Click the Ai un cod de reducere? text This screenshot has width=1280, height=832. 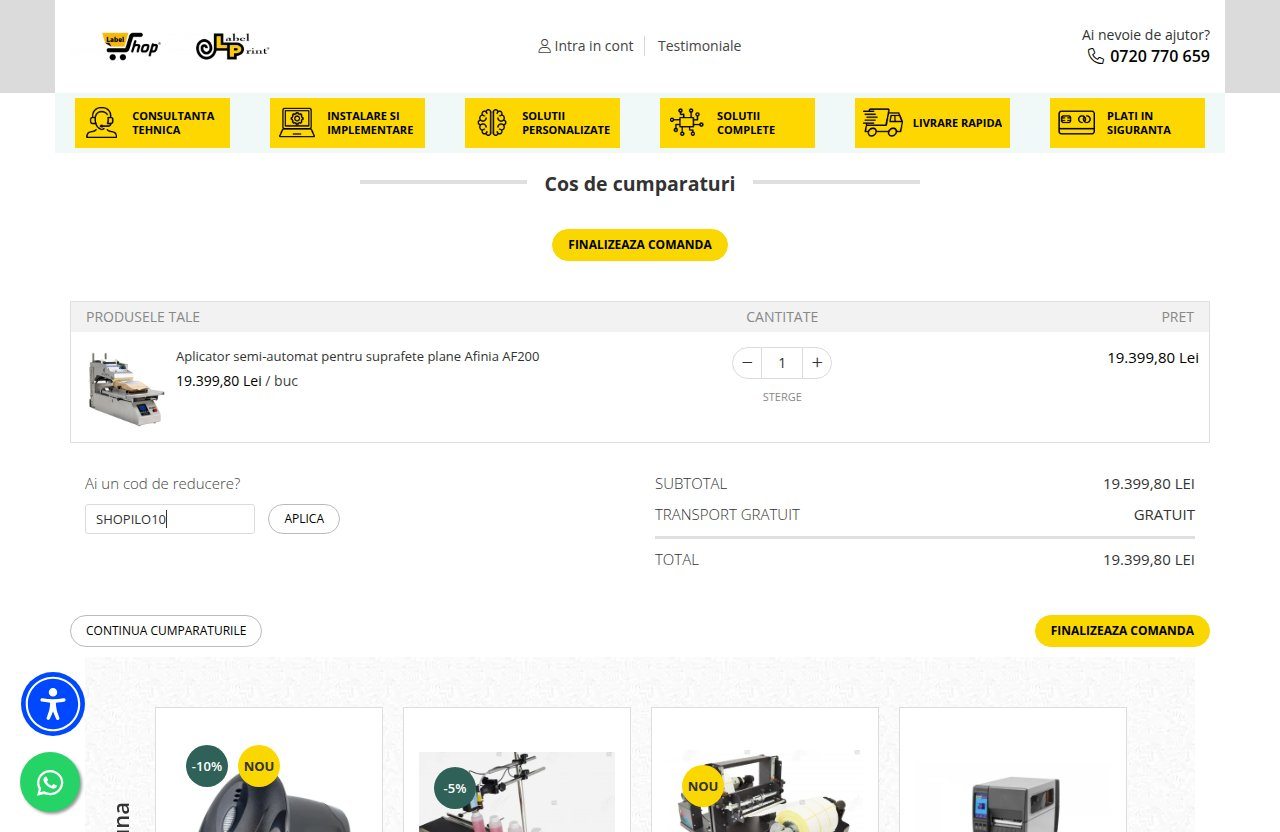point(163,484)
